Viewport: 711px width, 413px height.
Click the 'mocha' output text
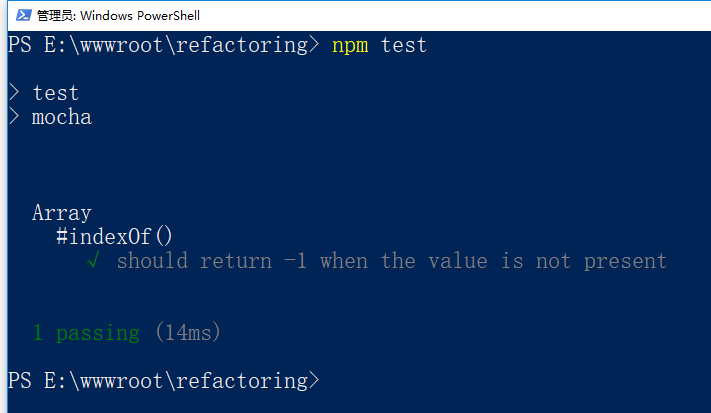point(62,117)
